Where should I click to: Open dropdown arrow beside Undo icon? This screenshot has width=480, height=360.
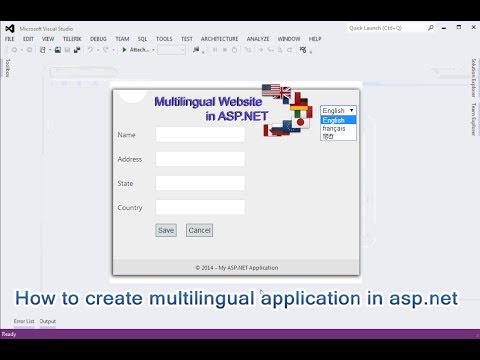tap(98, 50)
